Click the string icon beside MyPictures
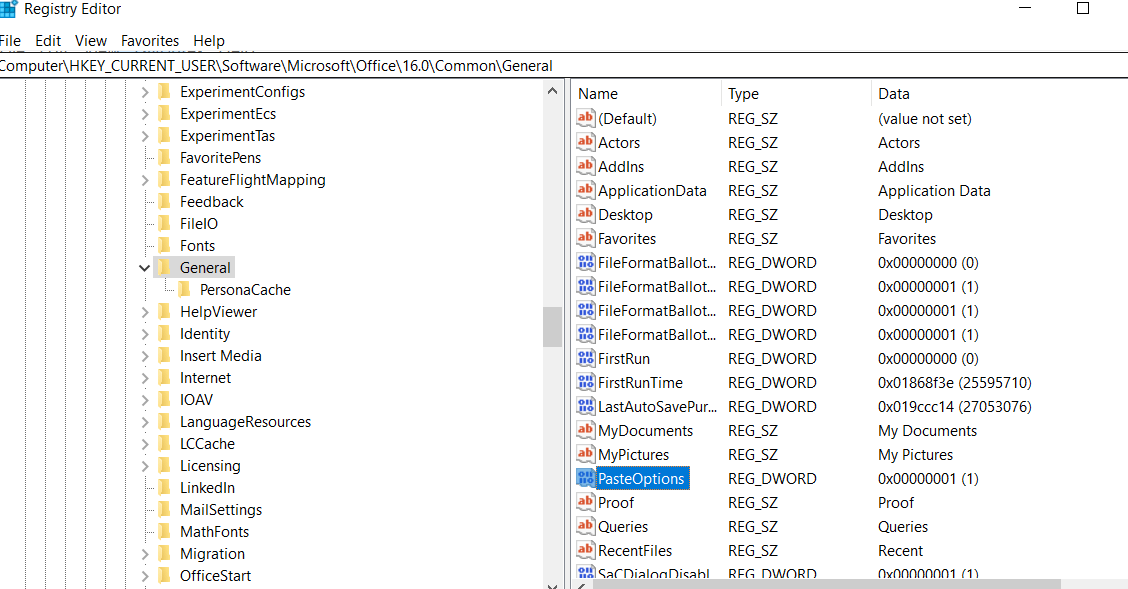1128x589 pixels. pyautogui.click(x=586, y=455)
